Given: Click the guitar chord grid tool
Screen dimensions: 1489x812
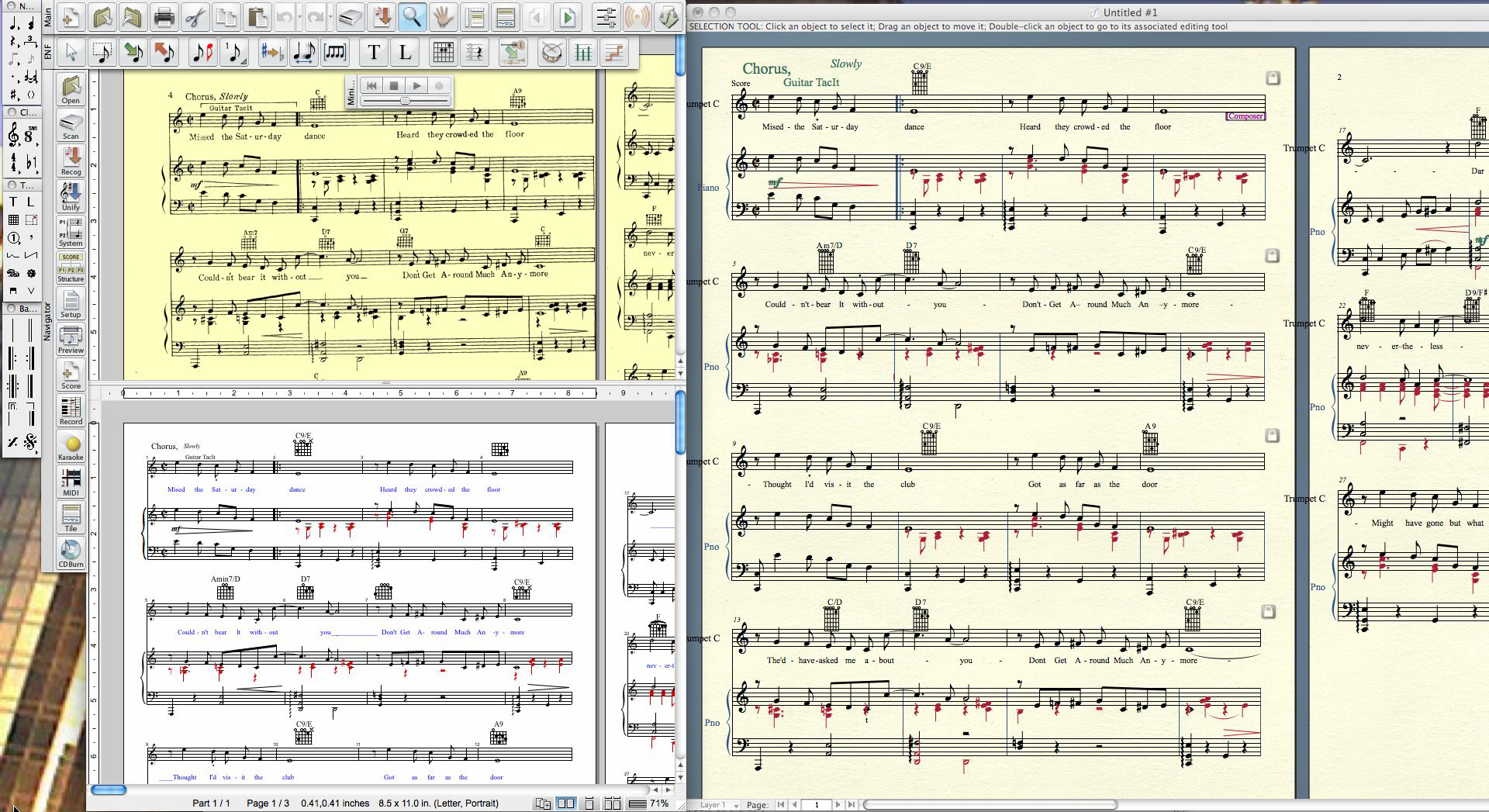Looking at the screenshot, I should pyautogui.click(x=443, y=52).
